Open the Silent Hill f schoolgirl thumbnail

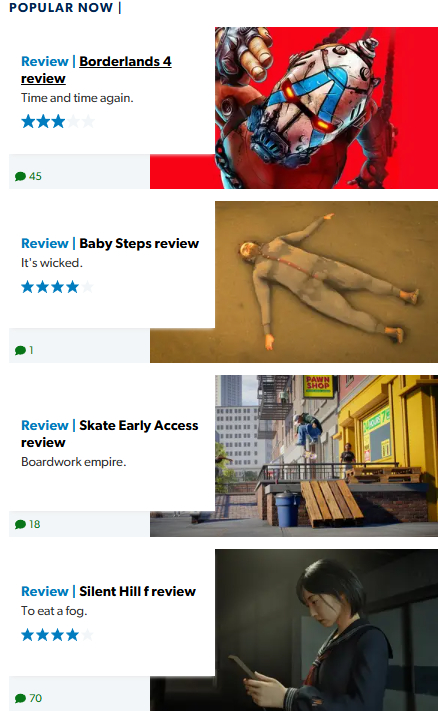coord(326,630)
